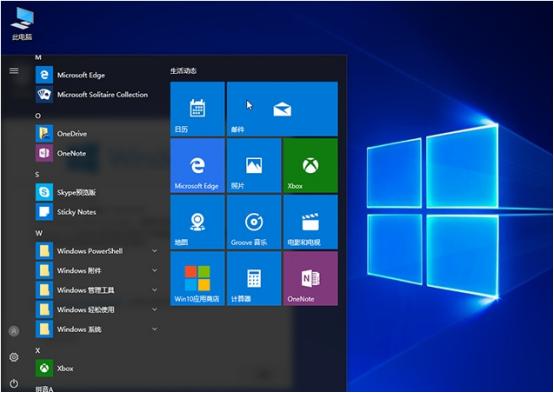Open the green Xbox tile
554x393 pixels.
coord(310,165)
